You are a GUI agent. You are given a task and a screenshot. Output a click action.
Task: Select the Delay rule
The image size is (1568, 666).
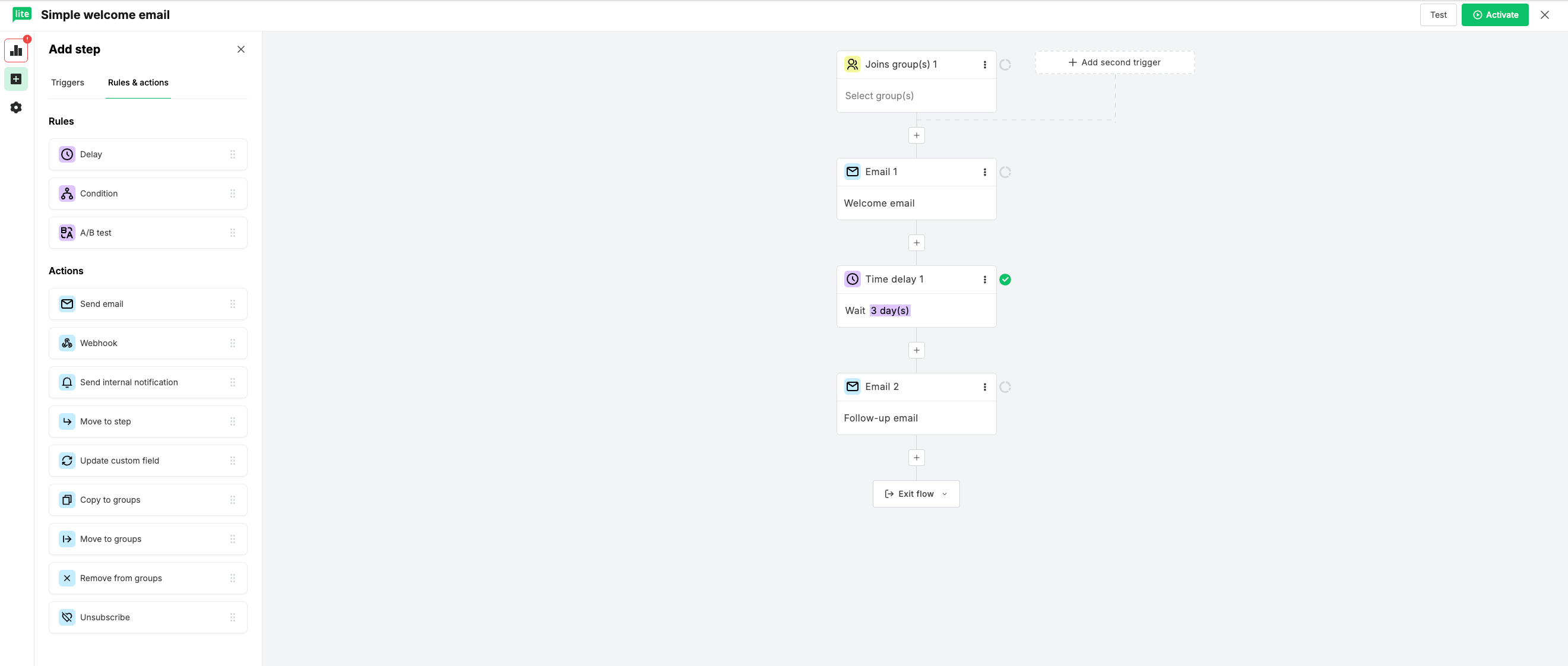pos(148,155)
